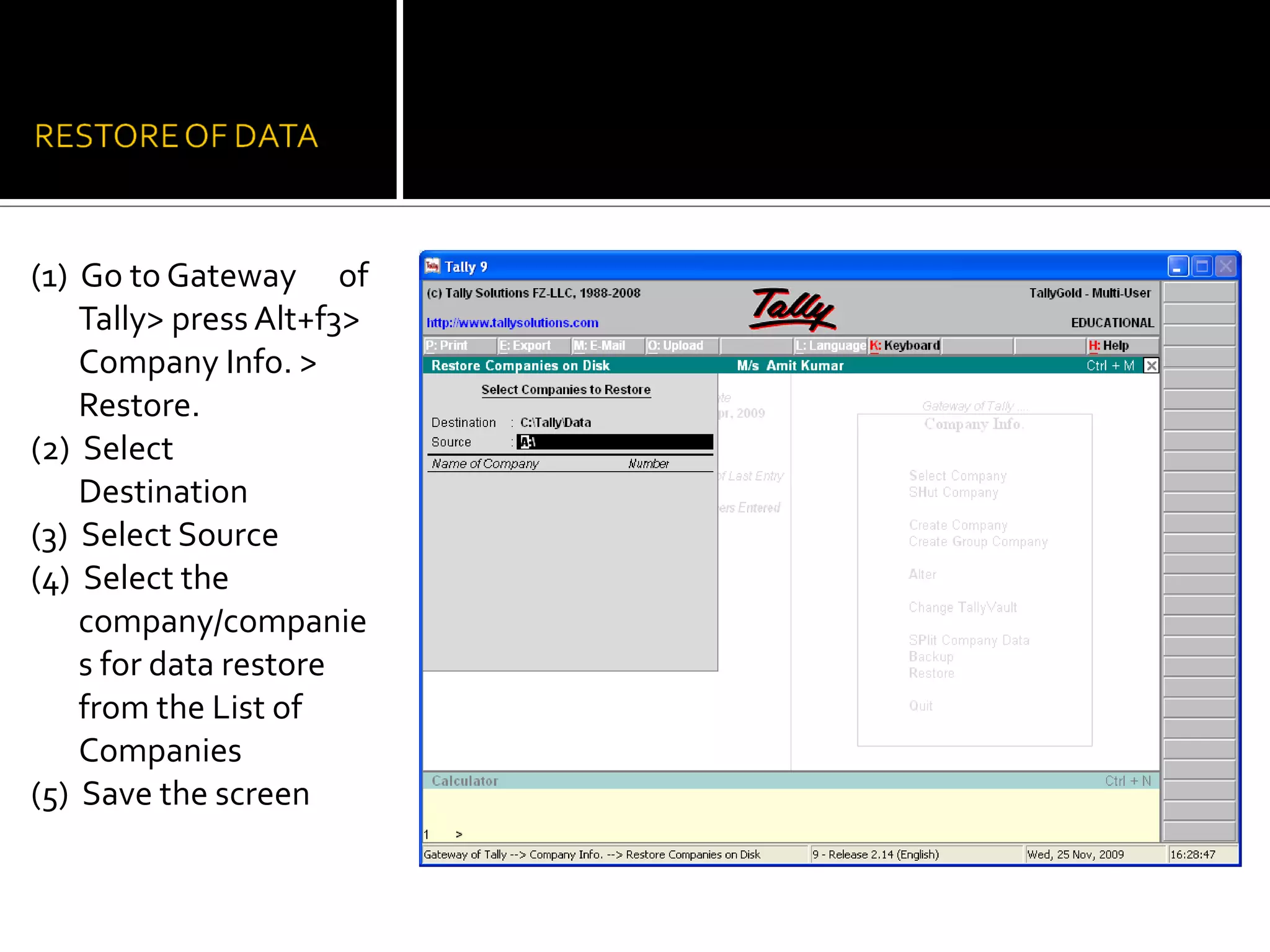Click the status bar breadcrumb path
1270x952 pixels.
click(592, 855)
